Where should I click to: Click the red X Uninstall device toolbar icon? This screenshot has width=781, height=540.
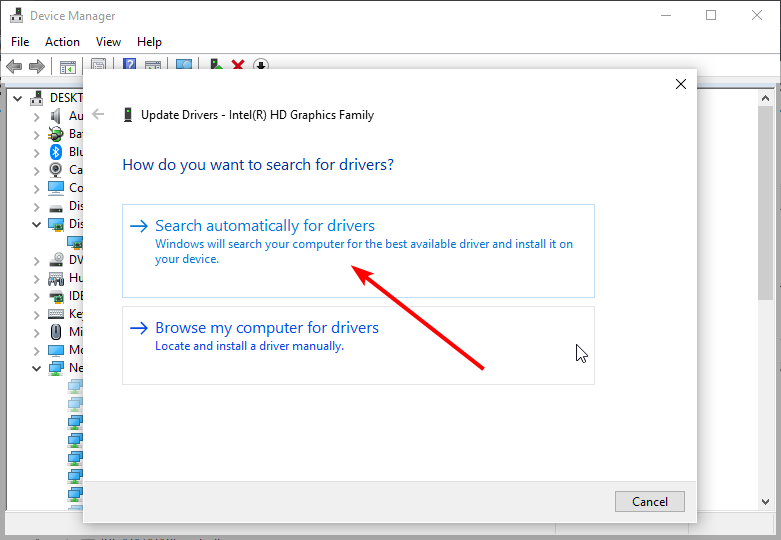(x=238, y=65)
